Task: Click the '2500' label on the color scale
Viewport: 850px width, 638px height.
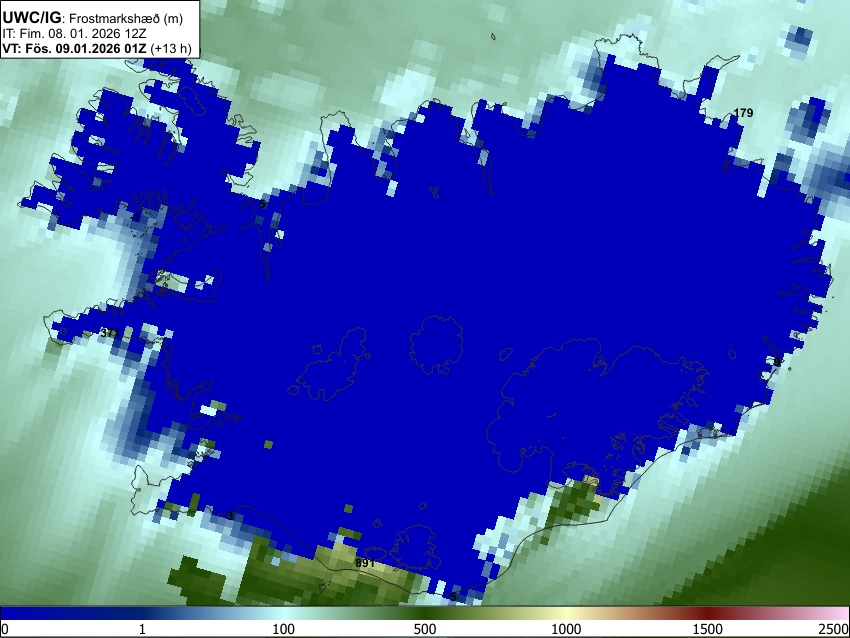Action: (x=835, y=629)
